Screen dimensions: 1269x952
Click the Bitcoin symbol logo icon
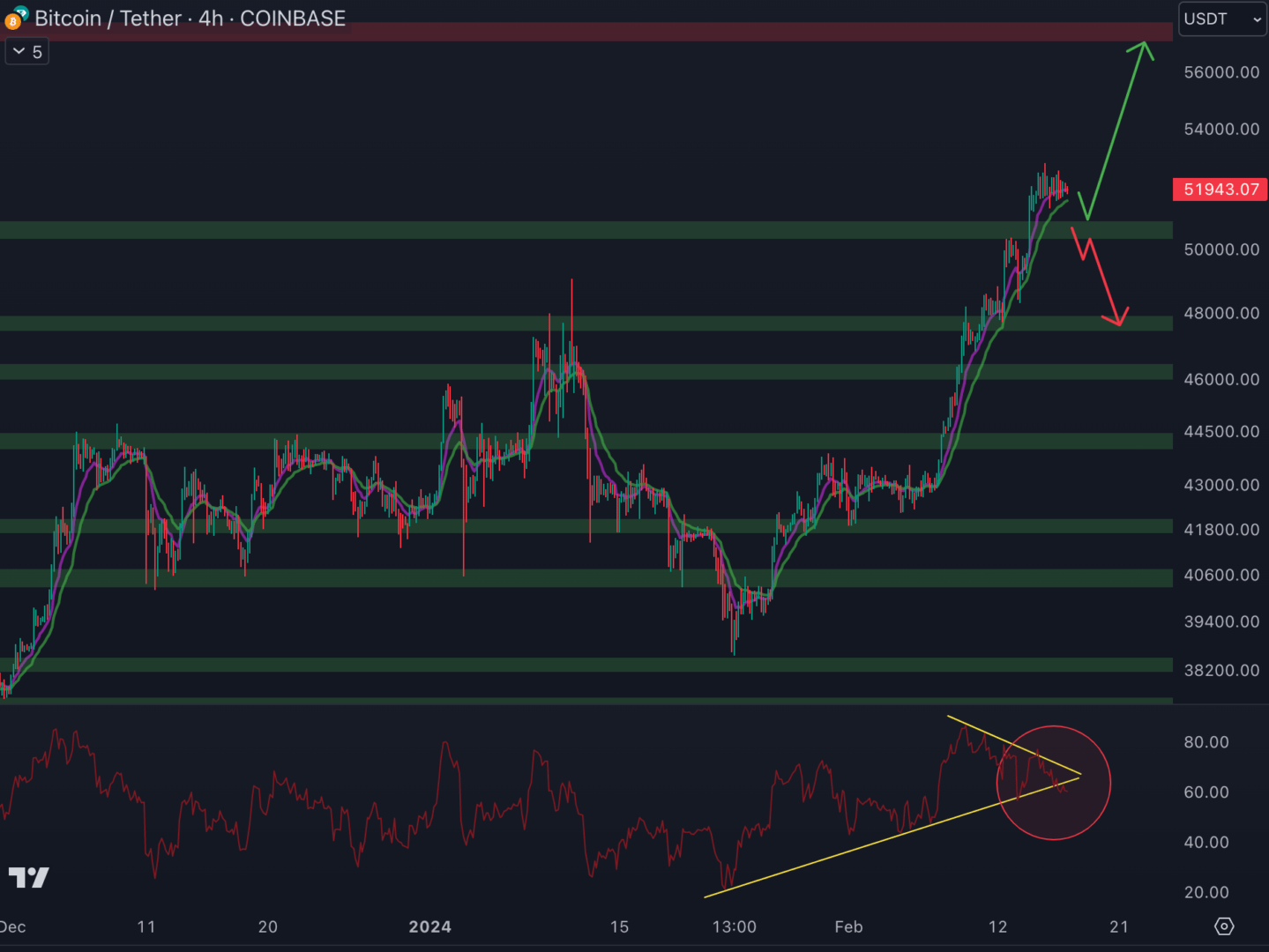[15, 19]
